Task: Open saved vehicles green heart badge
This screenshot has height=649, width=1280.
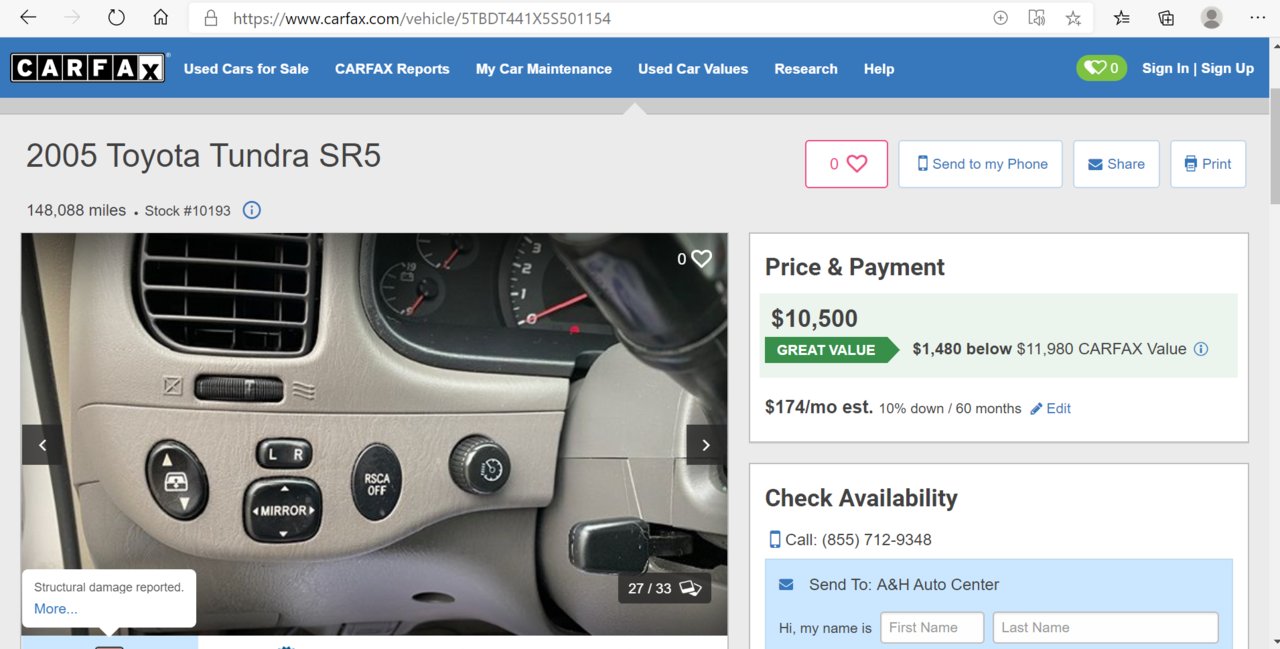Action: tap(1101, 68)
